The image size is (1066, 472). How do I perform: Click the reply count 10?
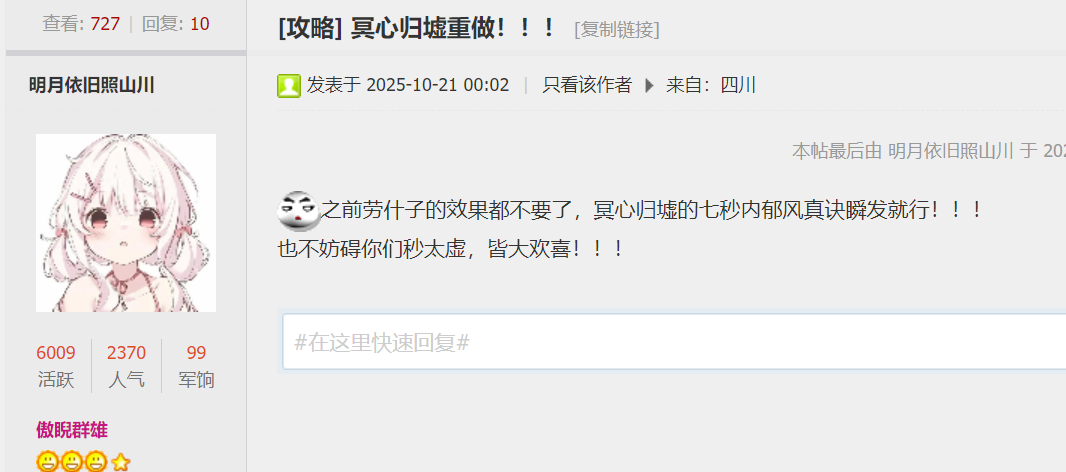pyautogui.click(x=199, y=24)
